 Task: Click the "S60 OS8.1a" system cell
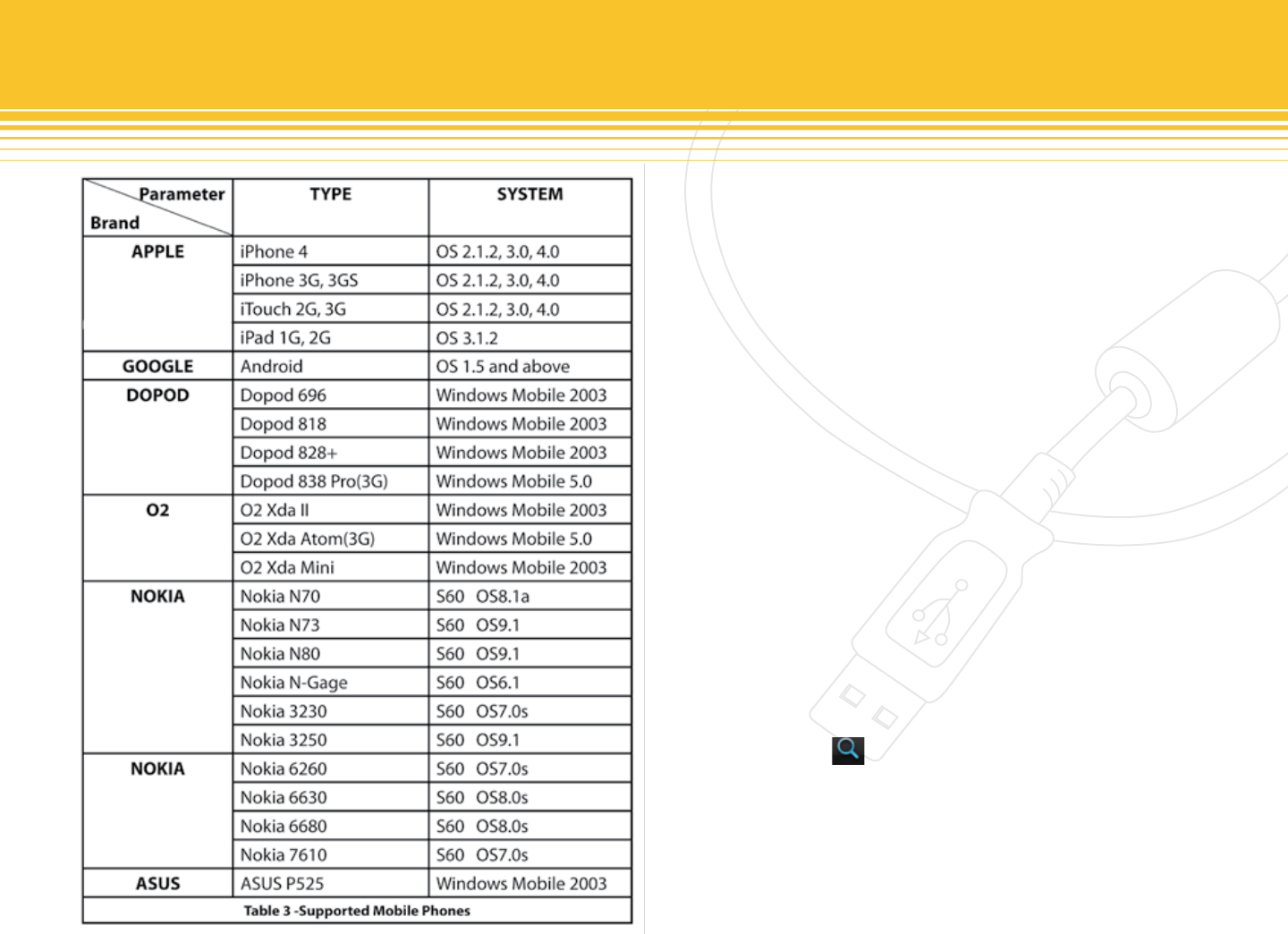point(530,596)
